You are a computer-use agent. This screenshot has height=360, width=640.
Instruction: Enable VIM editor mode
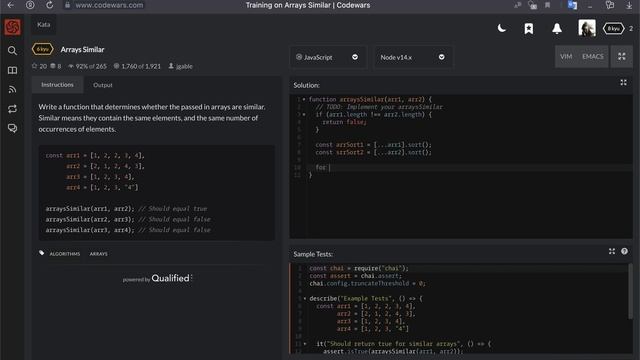pyautogui.click(x=566, y=56)
